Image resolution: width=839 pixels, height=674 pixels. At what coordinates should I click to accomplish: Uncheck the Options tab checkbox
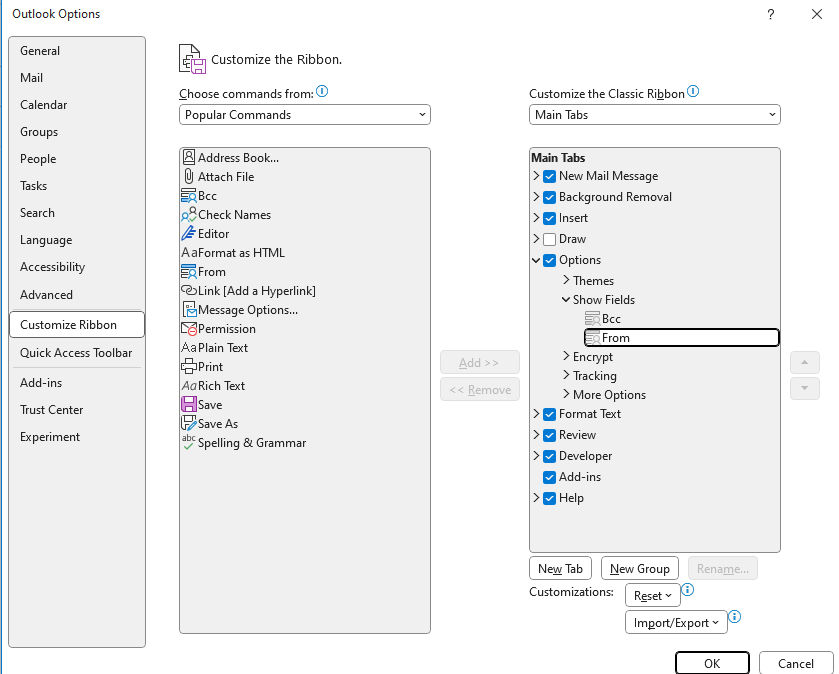click(549, 260)
